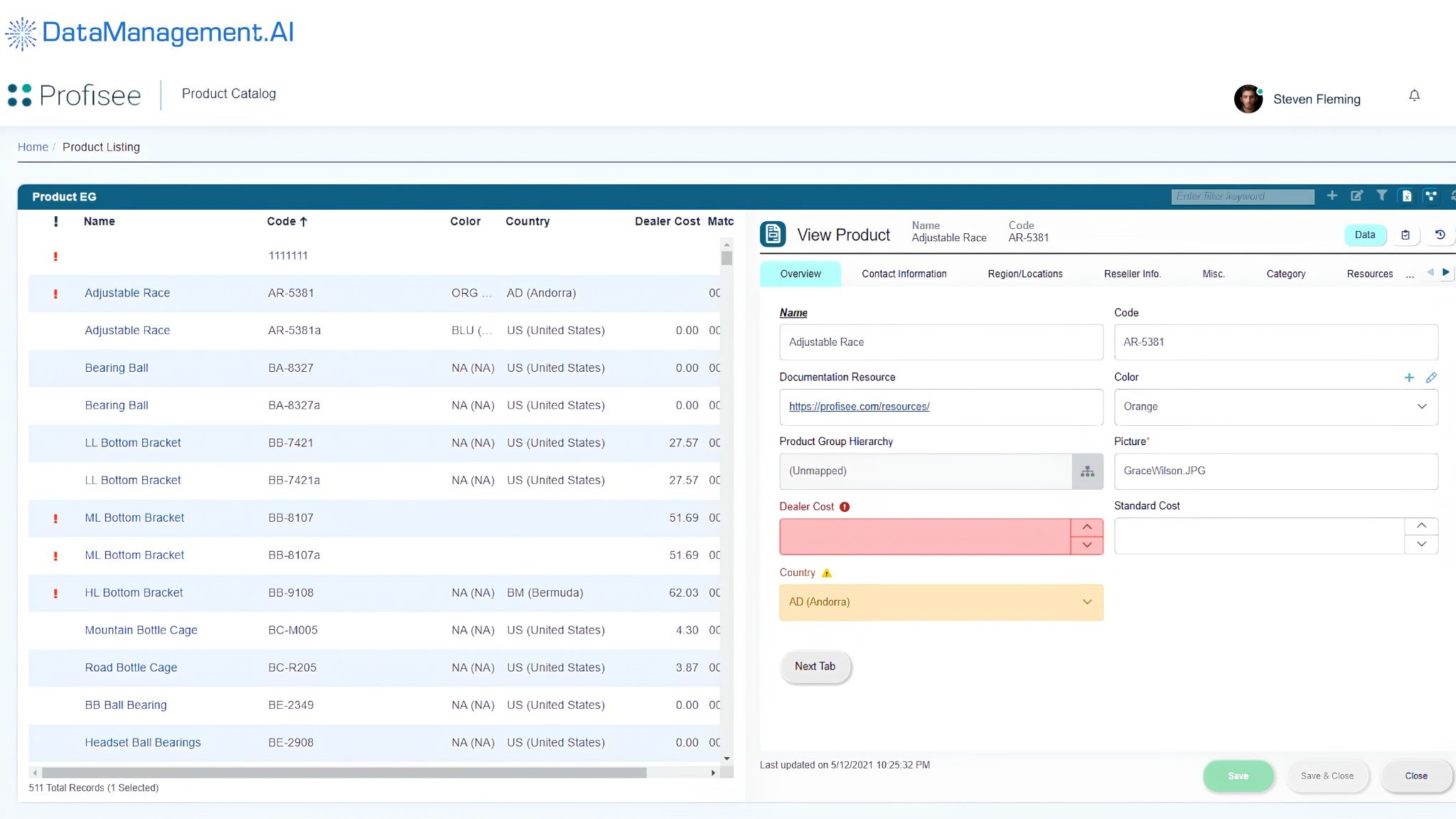Click the Code field containing AR-5381
Image resolution: width=1456 pixels, height=819 pixels.
click(1275, 342)
